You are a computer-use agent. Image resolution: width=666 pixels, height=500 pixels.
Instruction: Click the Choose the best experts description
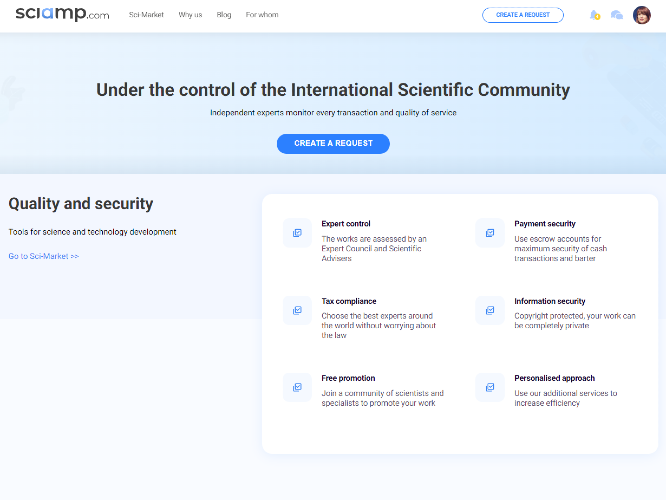coord(378,325)
